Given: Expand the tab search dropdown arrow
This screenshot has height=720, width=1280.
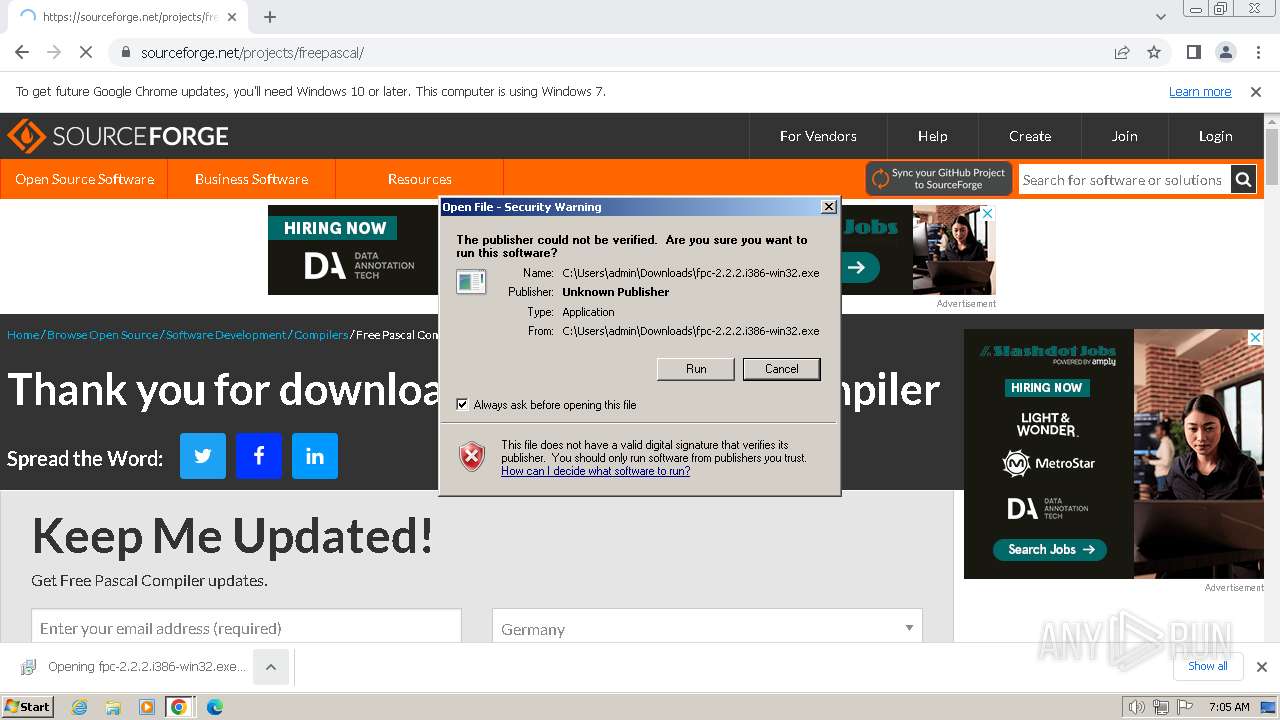Looking at the screenshot, I should tap(1160, 17).
